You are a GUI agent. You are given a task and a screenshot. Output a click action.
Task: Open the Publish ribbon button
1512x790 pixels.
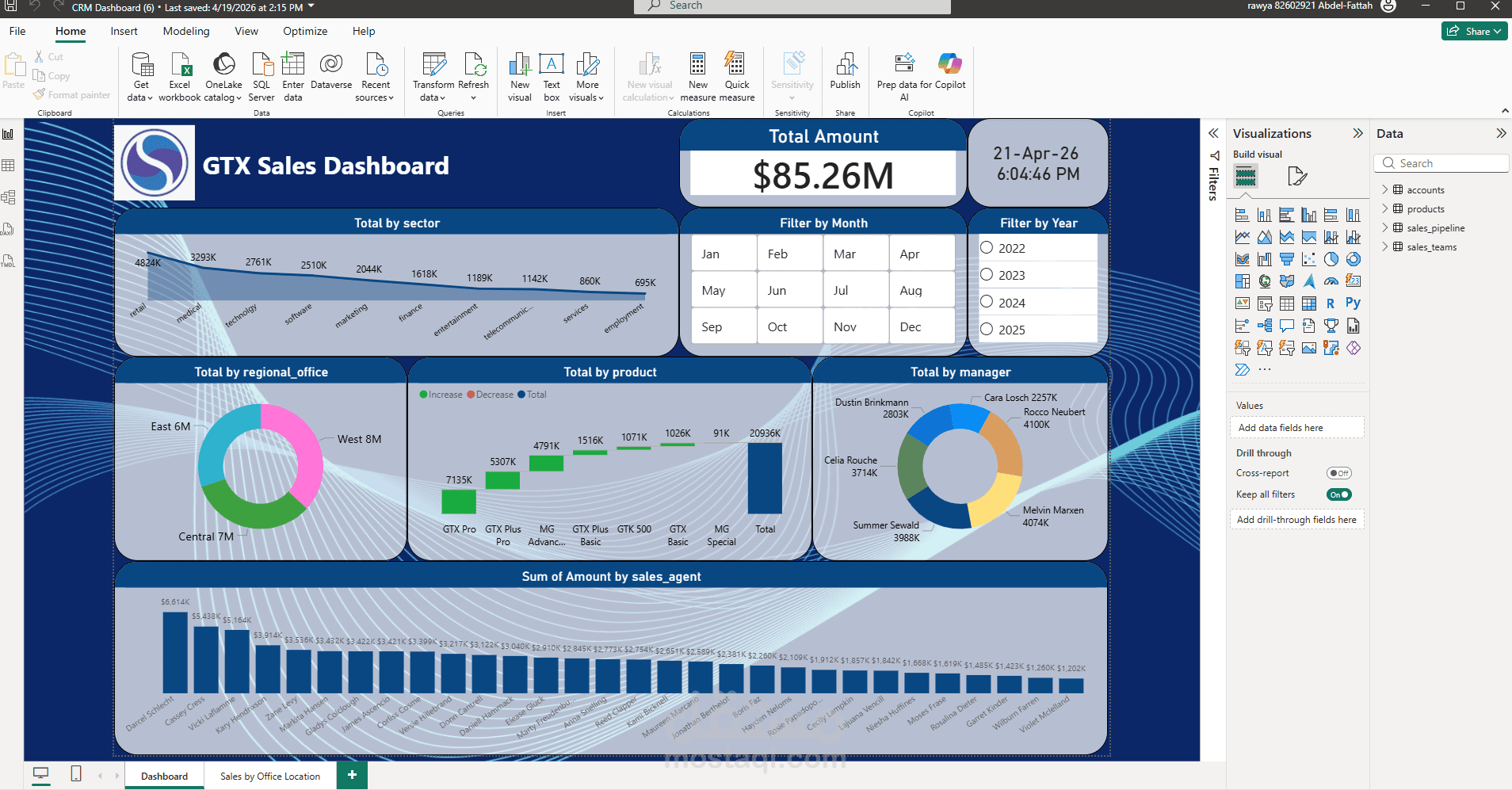(846, 71)
